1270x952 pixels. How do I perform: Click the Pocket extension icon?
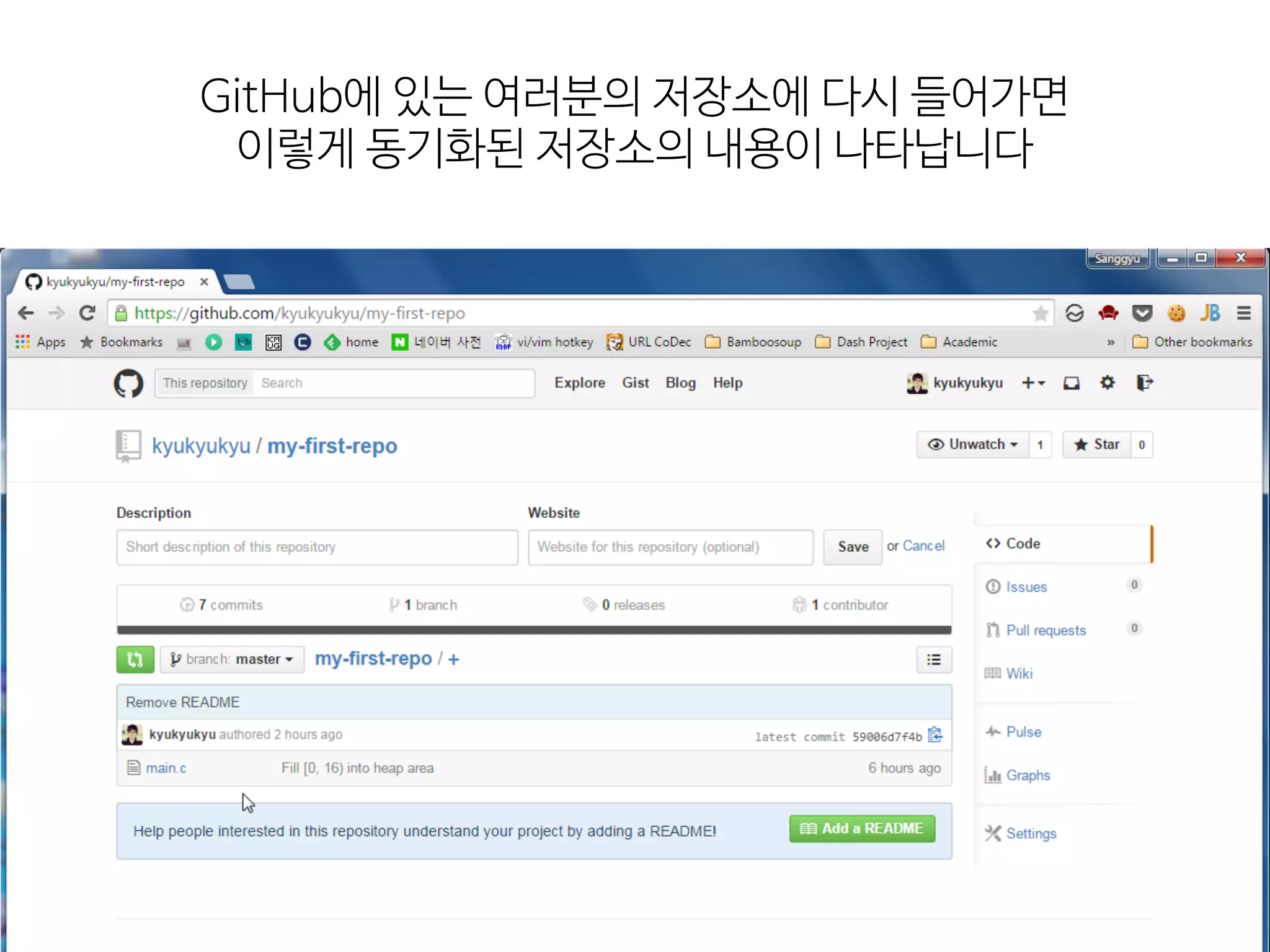[x=1142, y=314]
